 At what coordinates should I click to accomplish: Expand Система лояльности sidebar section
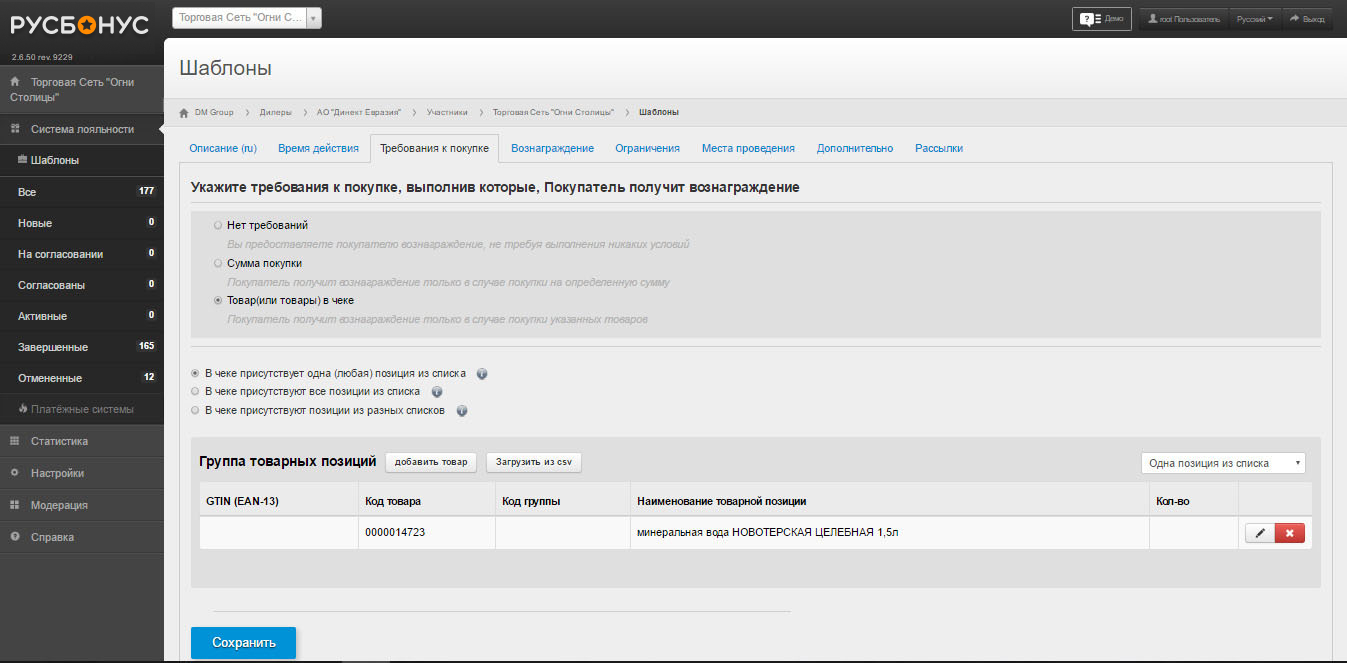tap(81, 129)
